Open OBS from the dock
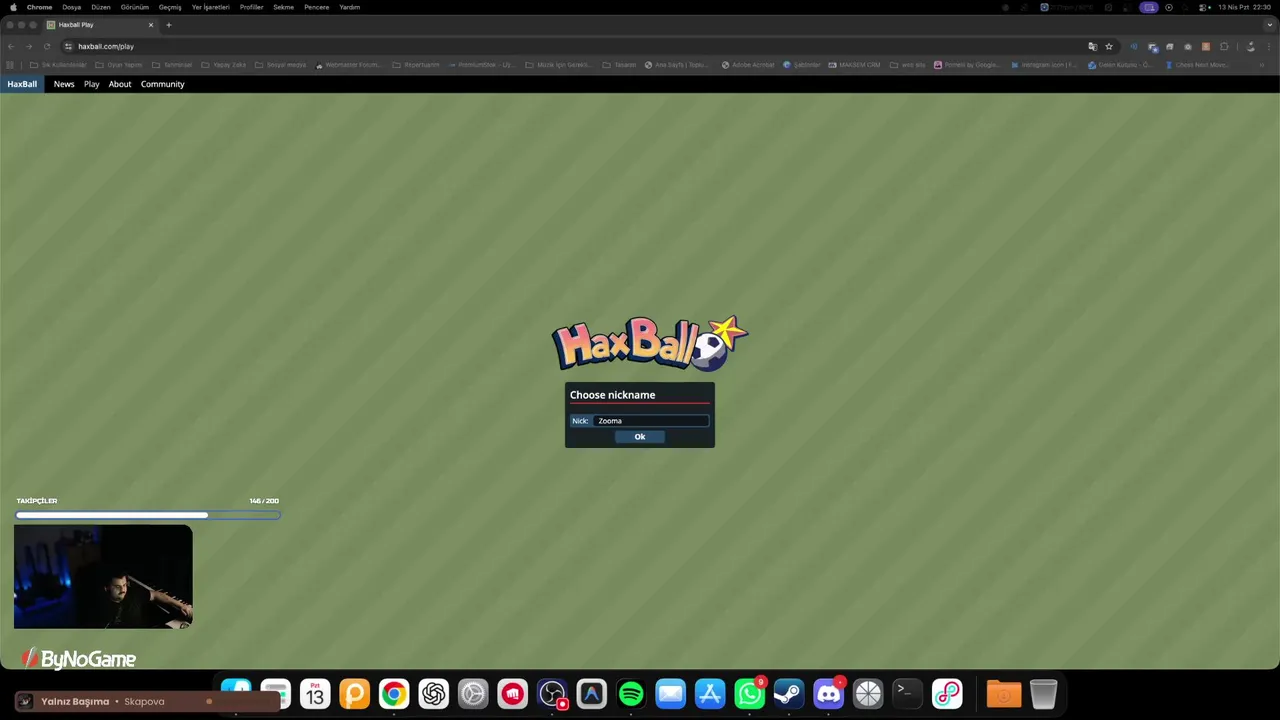 (x=552, y=694)
